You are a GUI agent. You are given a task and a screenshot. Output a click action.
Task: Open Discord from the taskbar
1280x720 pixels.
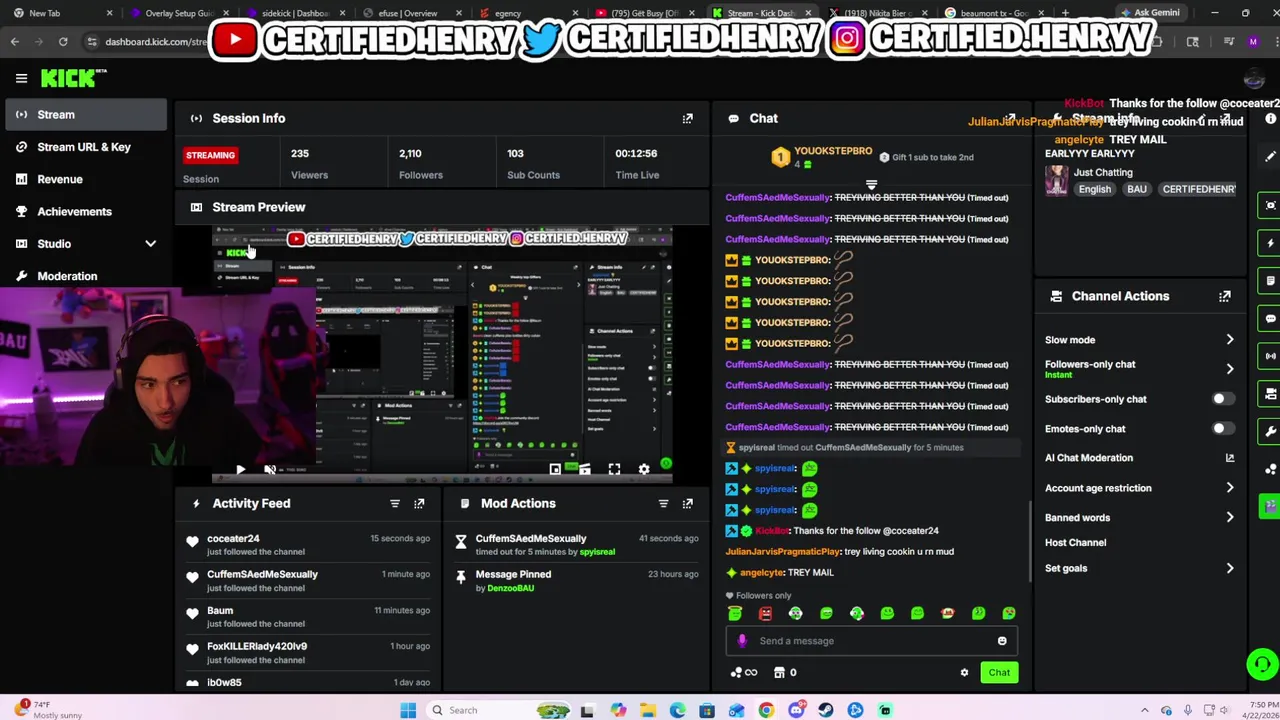(796, 710)
